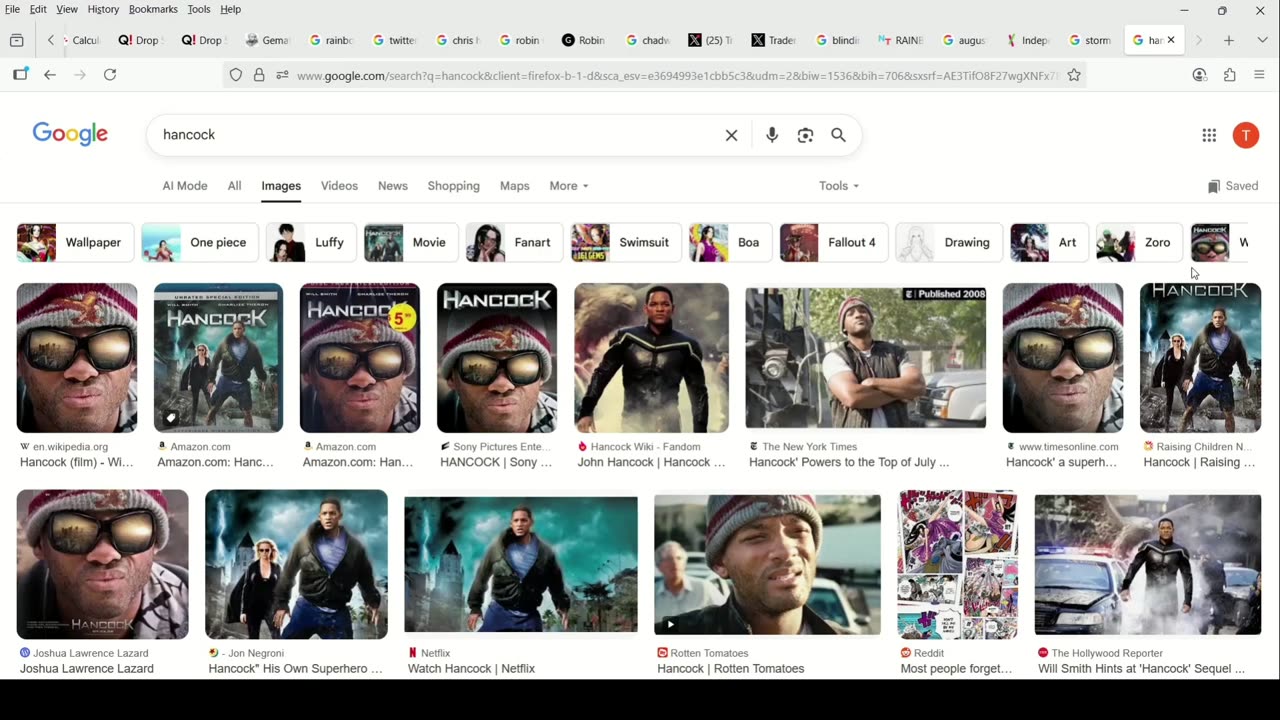Select the One piece filter chip
The width and height of the screenshot is (1280, 720).
coord(199,243)
